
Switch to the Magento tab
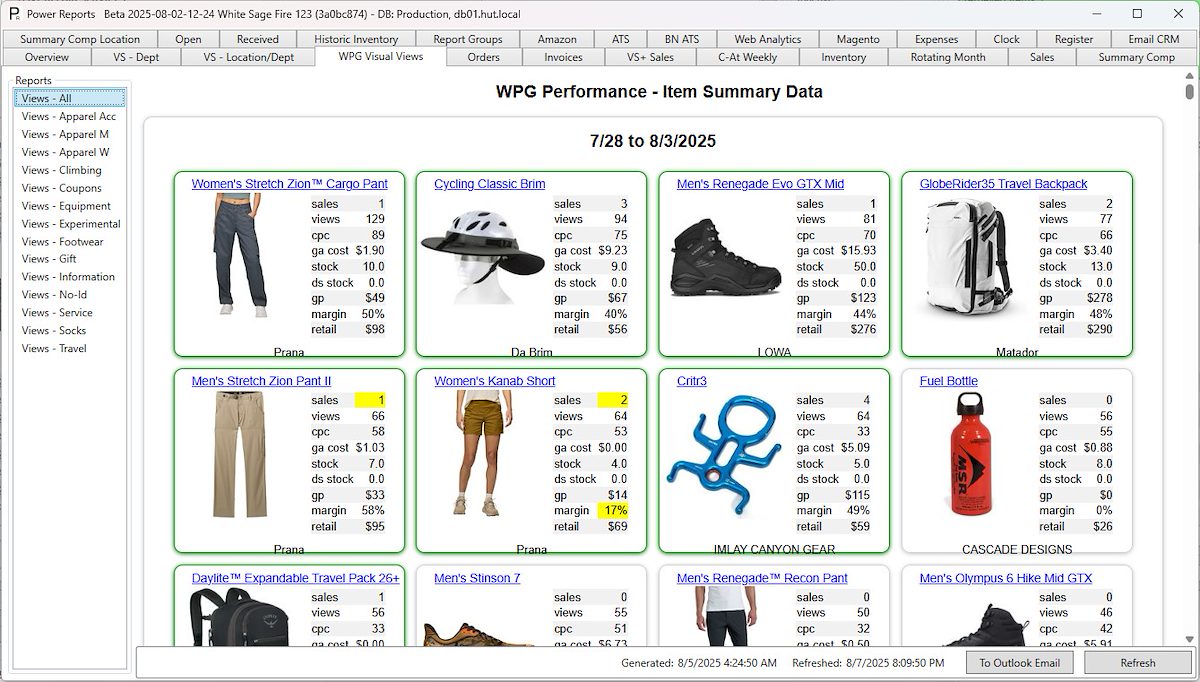(858, 39)
